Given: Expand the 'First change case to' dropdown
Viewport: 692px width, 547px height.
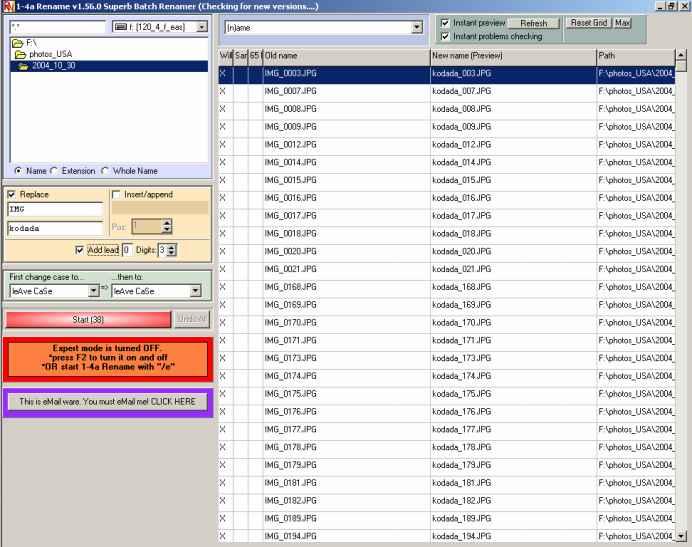Looking at the screenshot, I should click(93, 290).
